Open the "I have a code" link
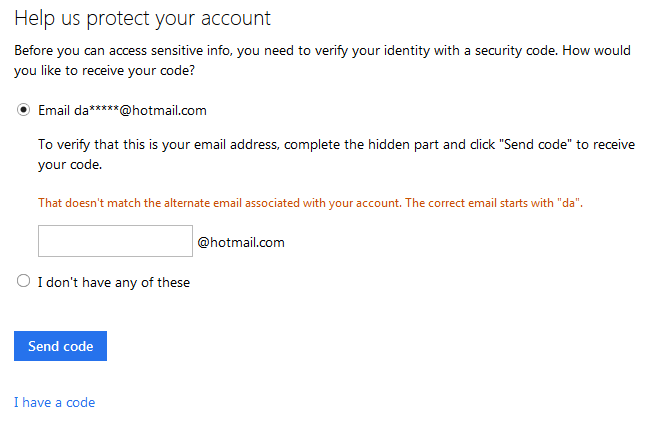The width and height of the screenshot is (654, 428). (54, 402)
